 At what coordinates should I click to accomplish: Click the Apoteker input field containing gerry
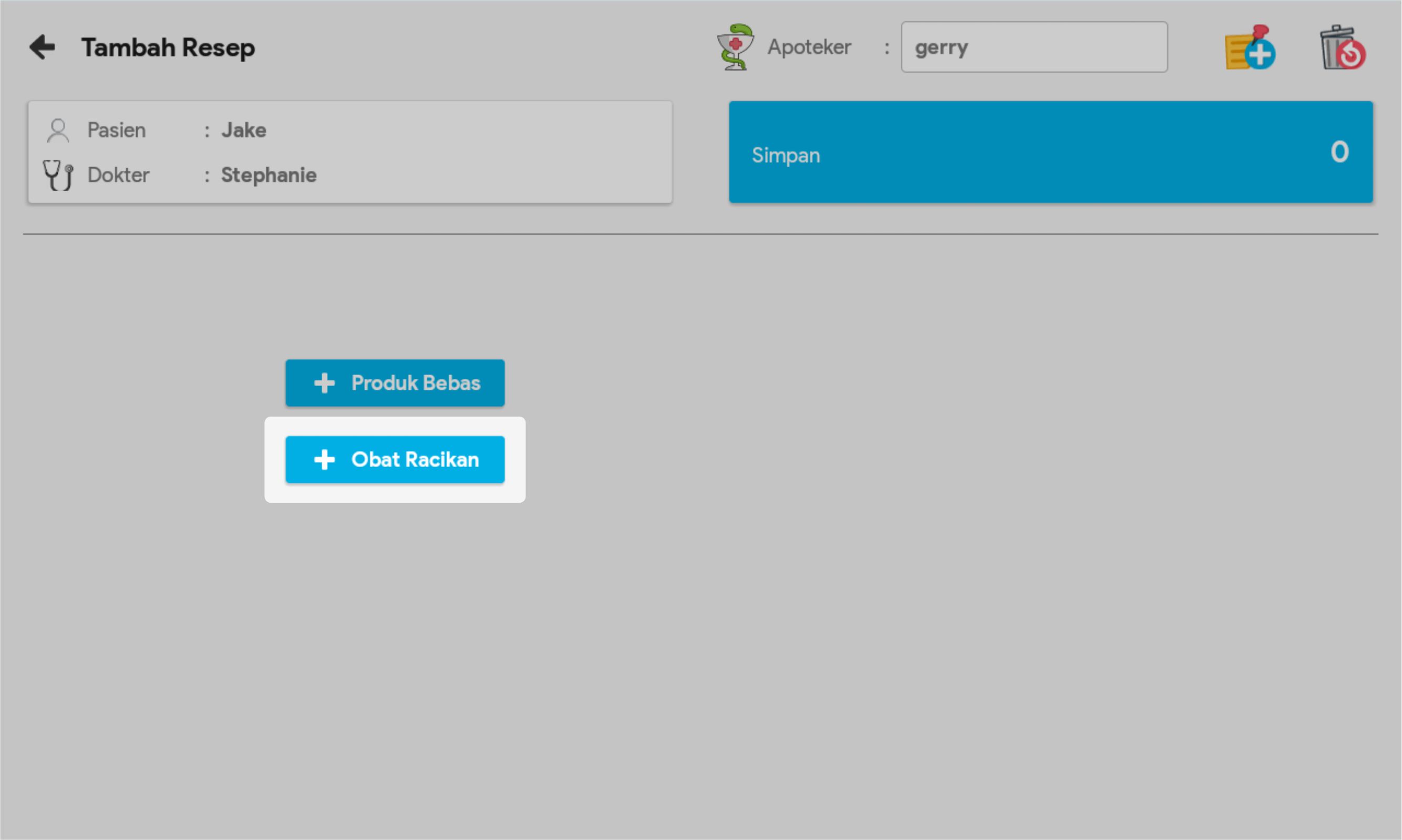coord(1034,47)
